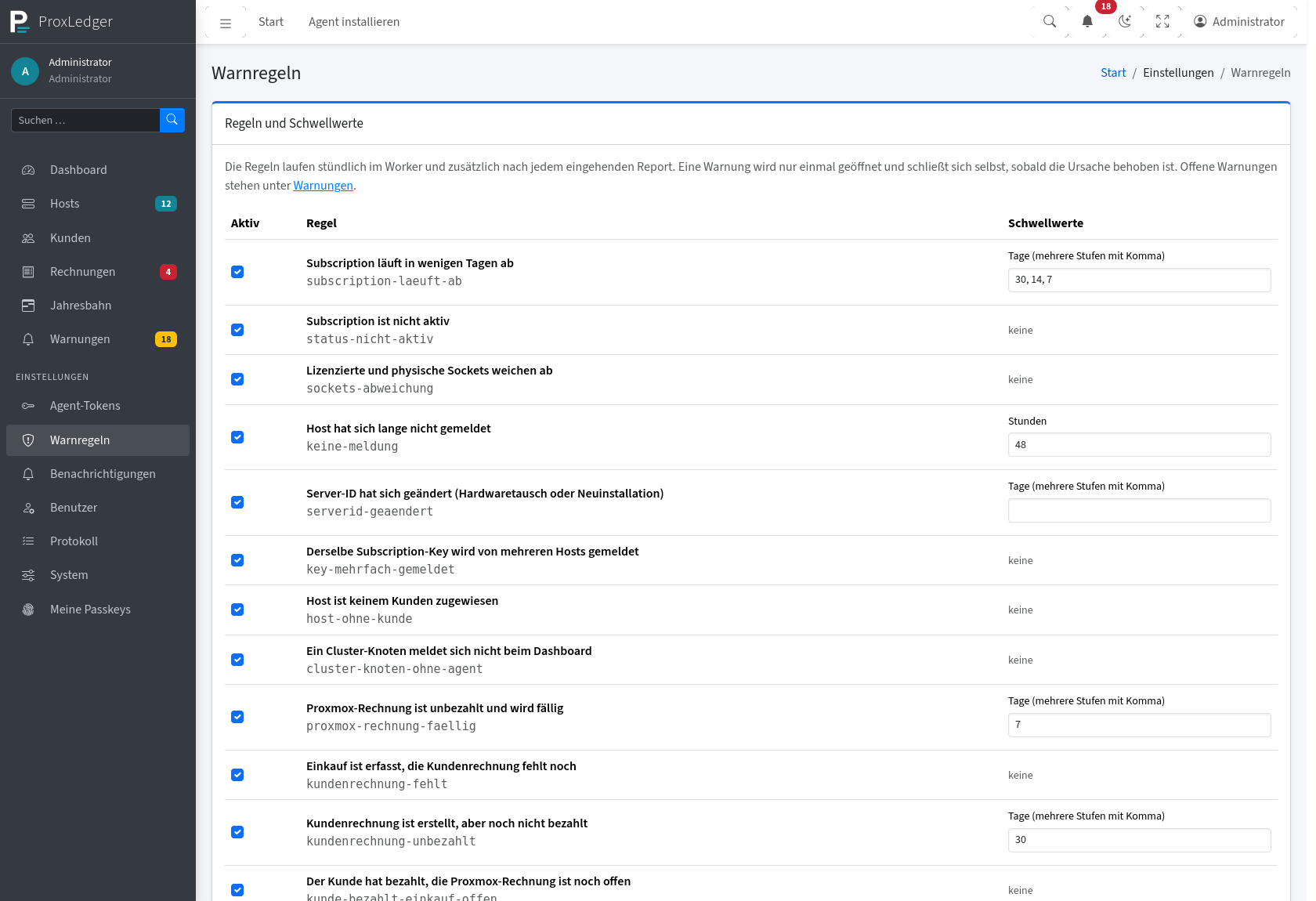Open the ProxLedger logo home
The height and width of the screenshot is (901, 1316).
62,22
